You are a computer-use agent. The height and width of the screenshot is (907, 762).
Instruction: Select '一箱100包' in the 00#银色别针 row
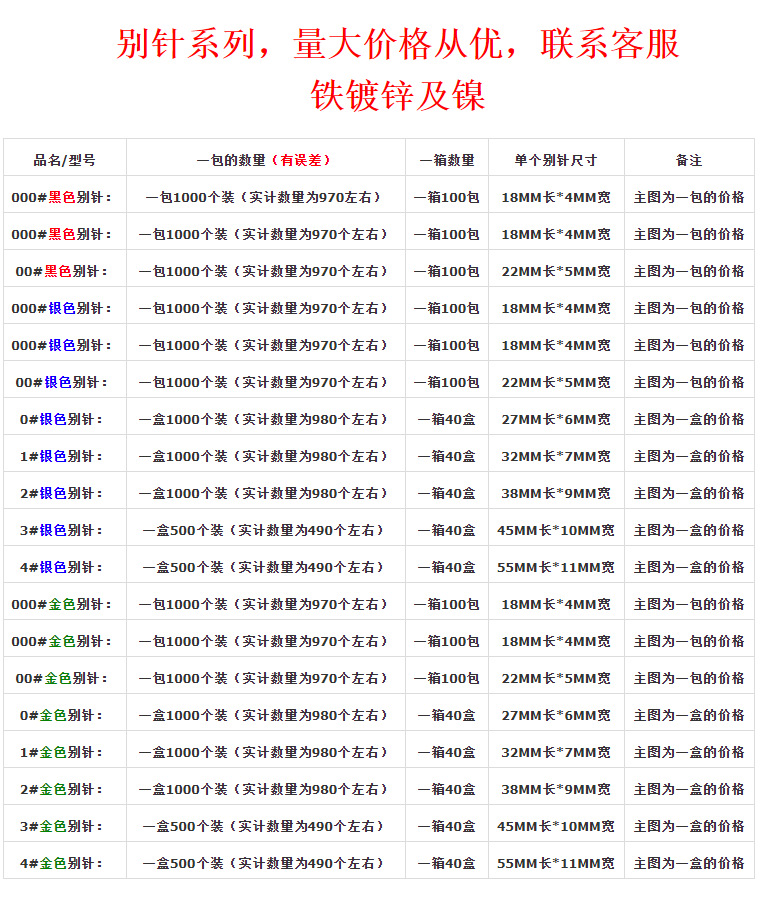(x=447, y=382)
